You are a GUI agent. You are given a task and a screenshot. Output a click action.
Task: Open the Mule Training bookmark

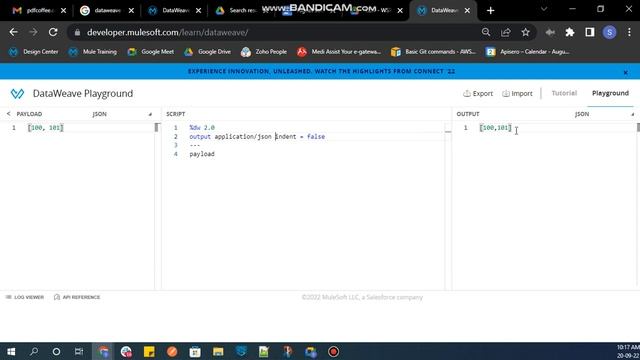tap(93, 52)
